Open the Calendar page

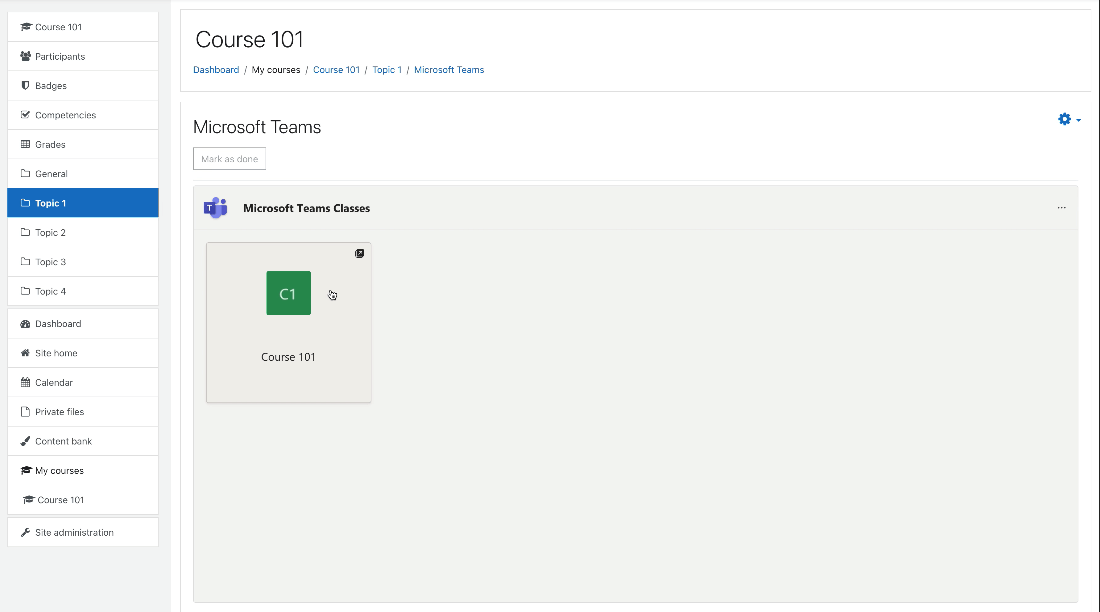tap(83, 382)
